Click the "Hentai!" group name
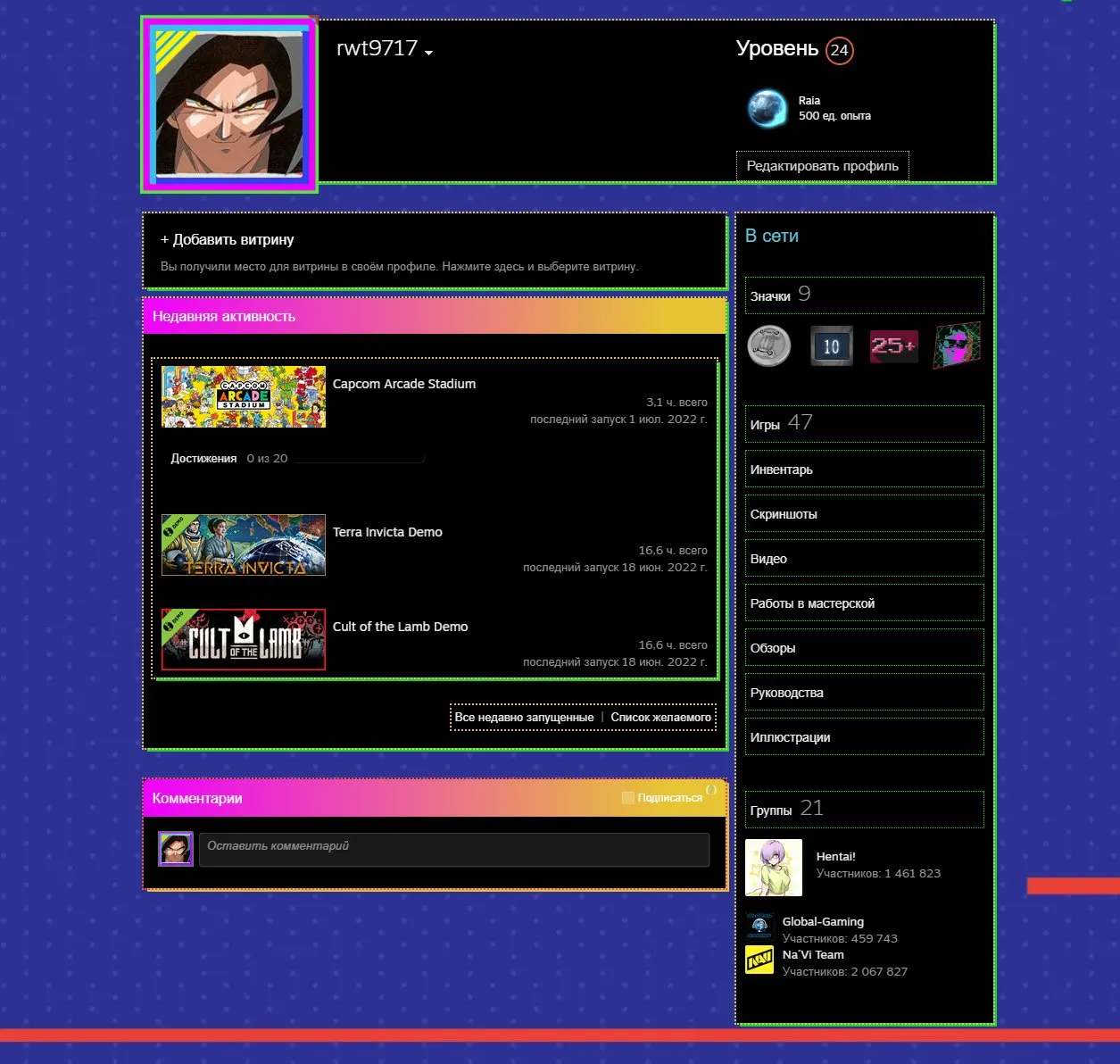This screenshot has height=1064, width=1120. coord(836,857)
